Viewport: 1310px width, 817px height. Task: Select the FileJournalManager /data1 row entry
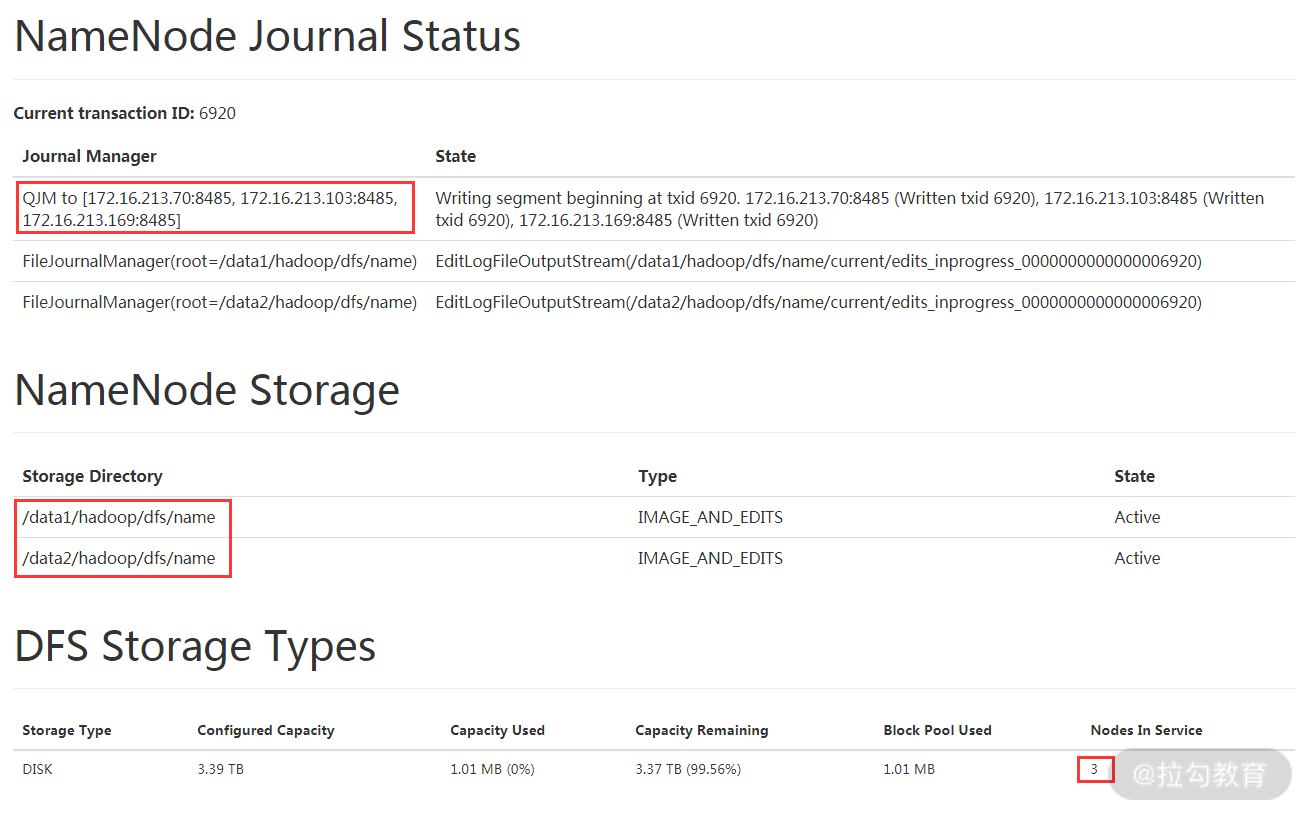219,261
